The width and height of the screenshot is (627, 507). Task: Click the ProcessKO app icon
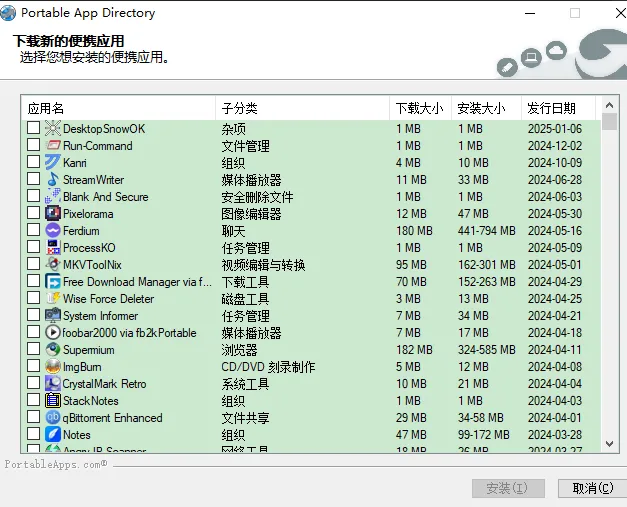(53, 247)
